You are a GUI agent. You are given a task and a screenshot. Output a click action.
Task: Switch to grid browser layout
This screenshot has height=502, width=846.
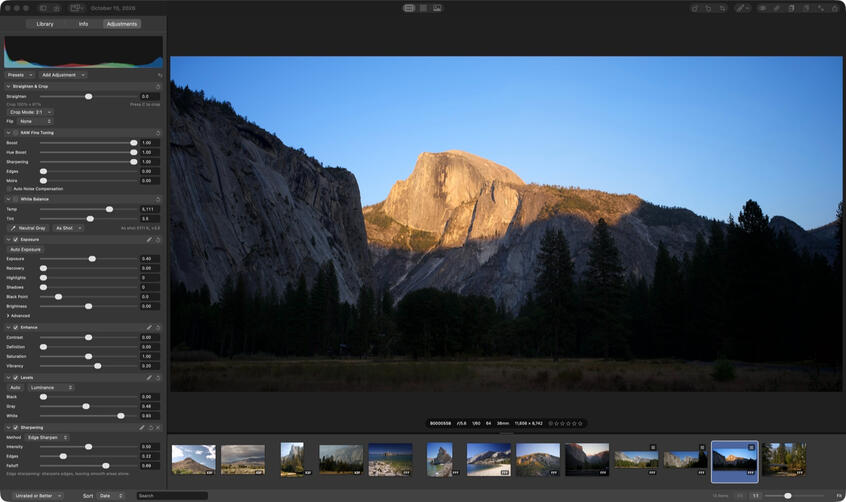point(424,8)
